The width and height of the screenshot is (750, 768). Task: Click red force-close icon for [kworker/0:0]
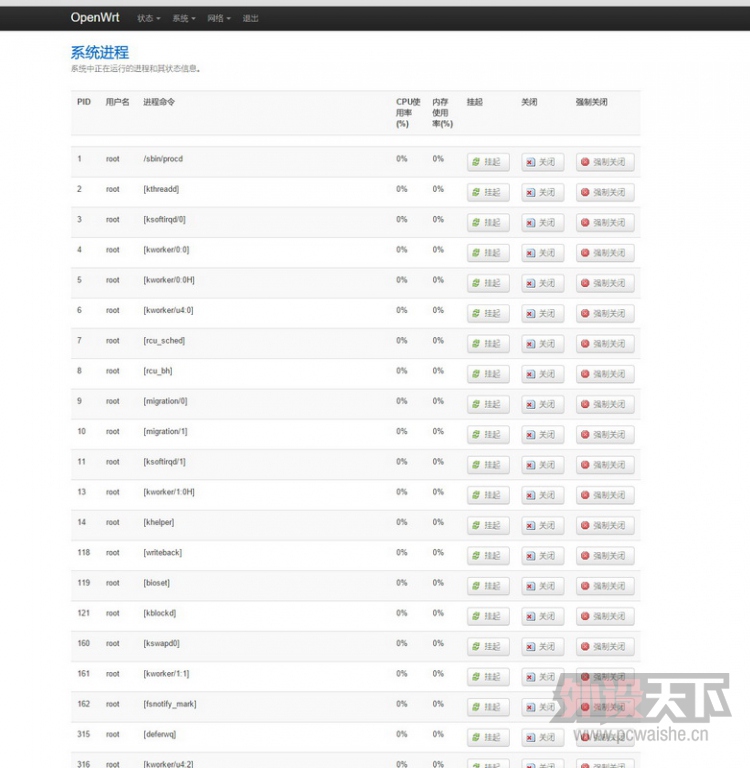585,253
